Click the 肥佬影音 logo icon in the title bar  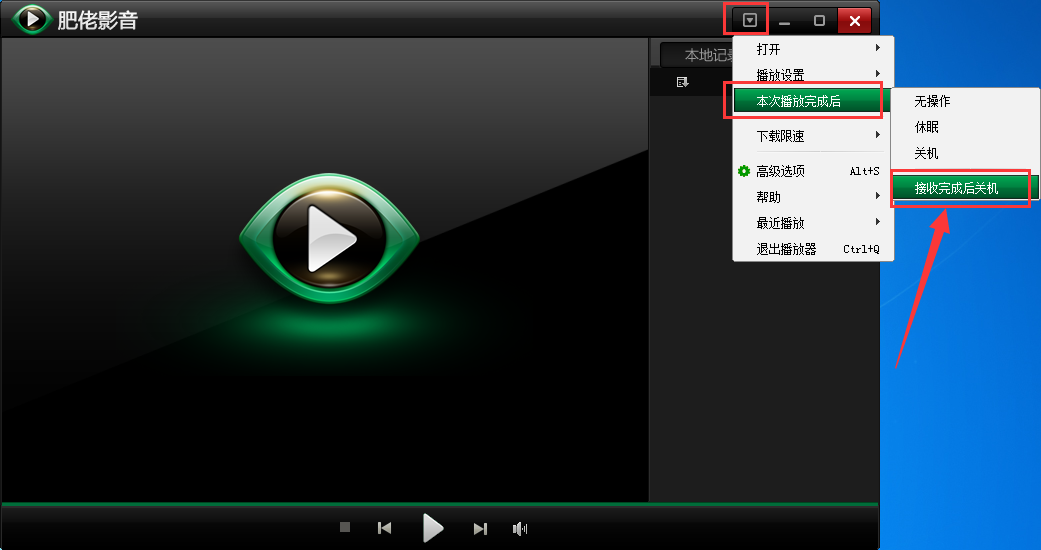tap(31, 19)
